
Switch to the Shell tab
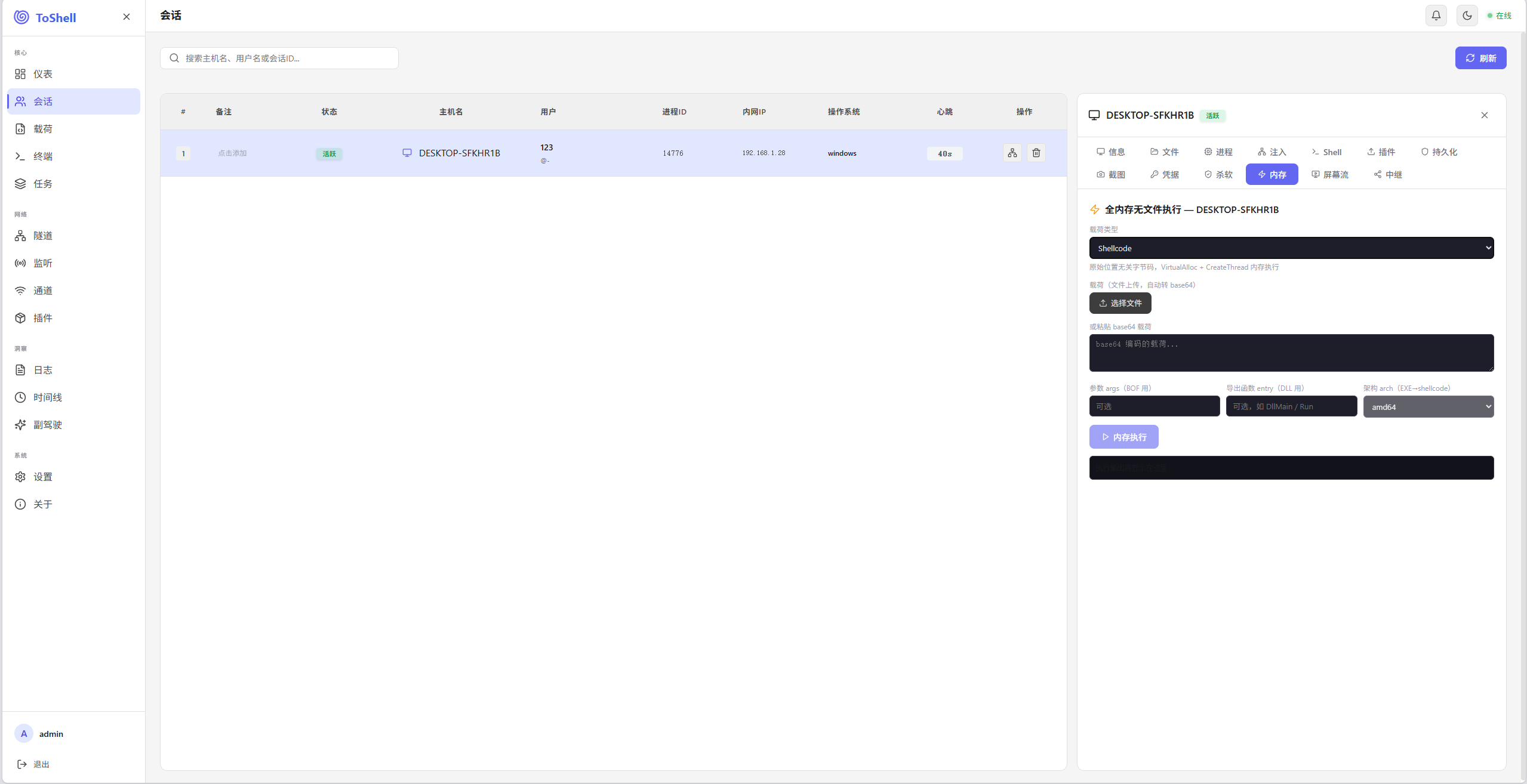[x=1326, y=152]
